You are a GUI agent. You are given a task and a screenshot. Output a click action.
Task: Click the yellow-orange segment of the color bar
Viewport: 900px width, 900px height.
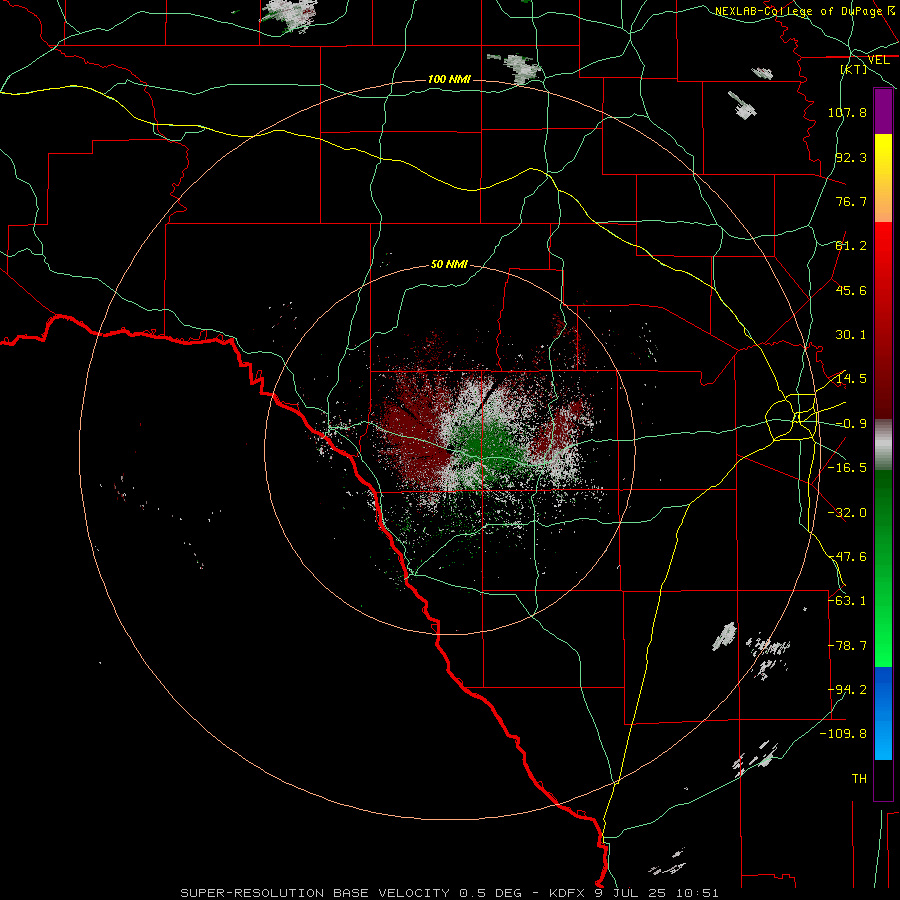coord(883,178)
